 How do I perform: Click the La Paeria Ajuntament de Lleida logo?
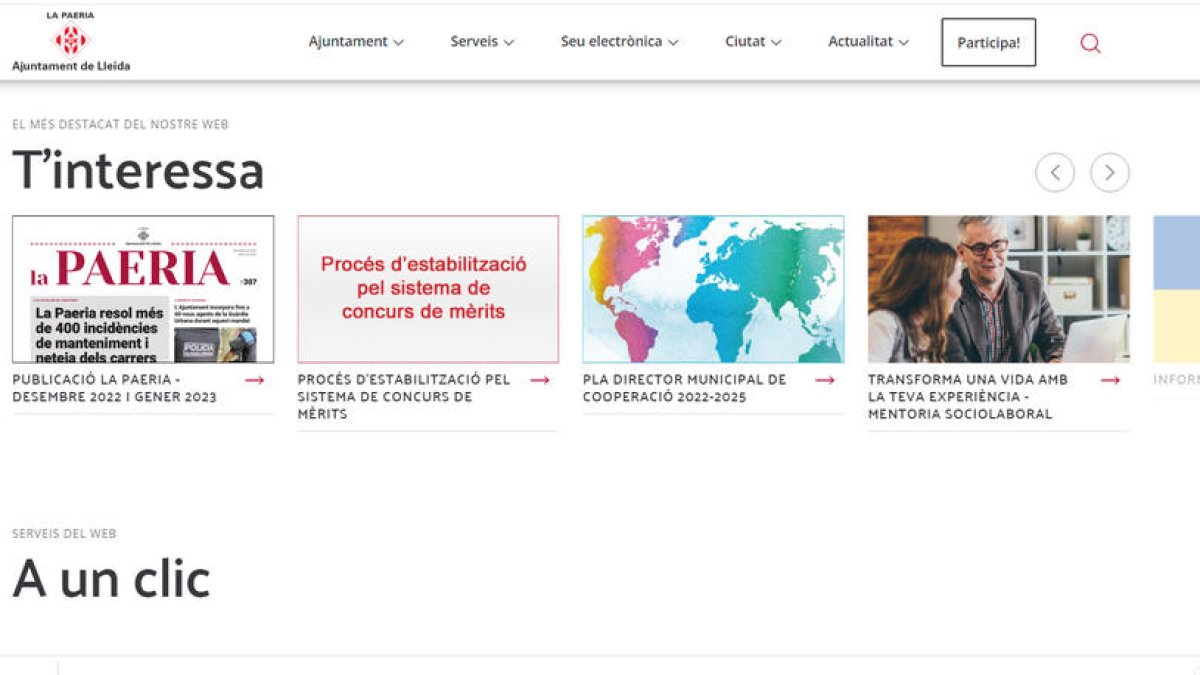(71, 42)
